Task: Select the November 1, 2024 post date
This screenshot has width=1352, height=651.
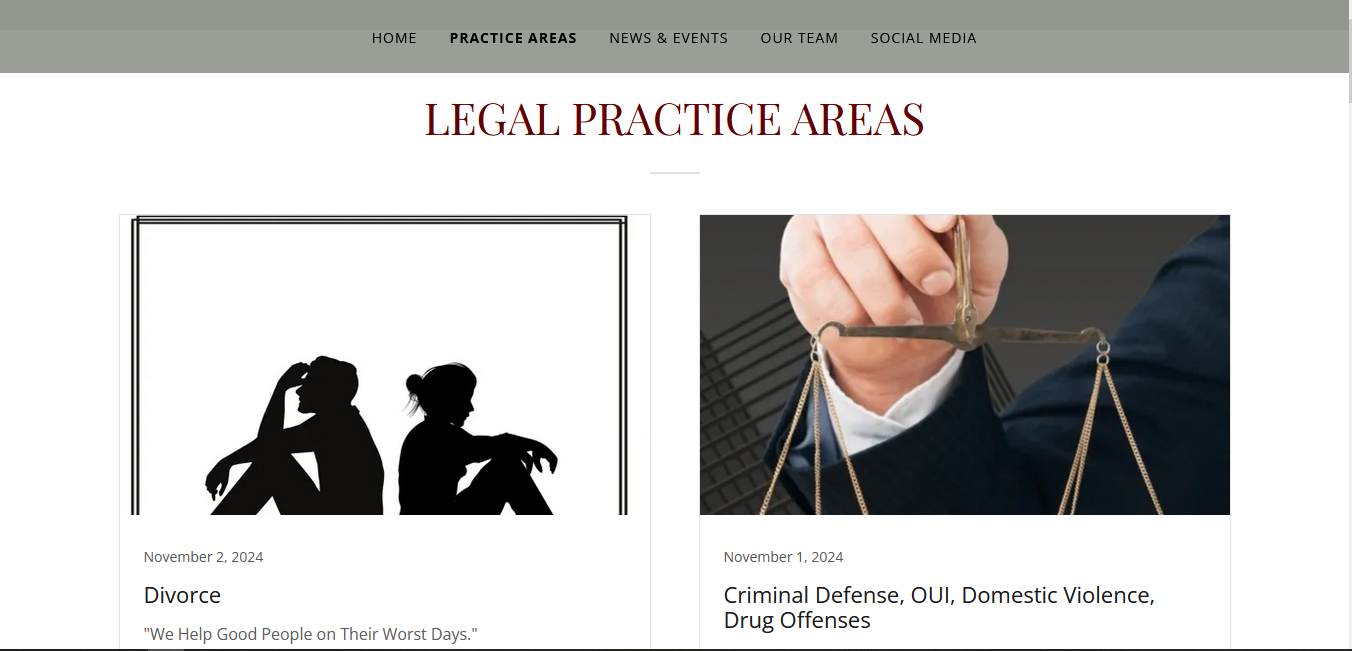Action: pyautogui.click(x=783, y=557)
